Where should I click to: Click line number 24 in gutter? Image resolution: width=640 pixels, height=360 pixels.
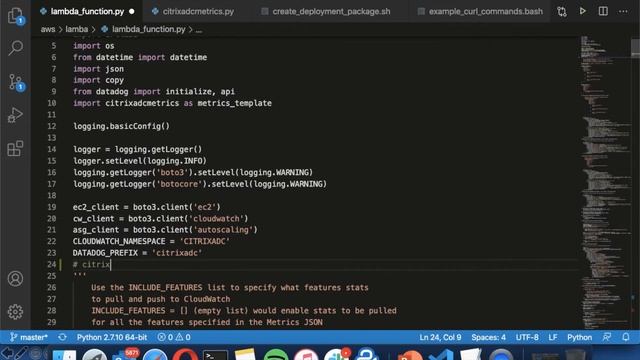pos(51,264)
